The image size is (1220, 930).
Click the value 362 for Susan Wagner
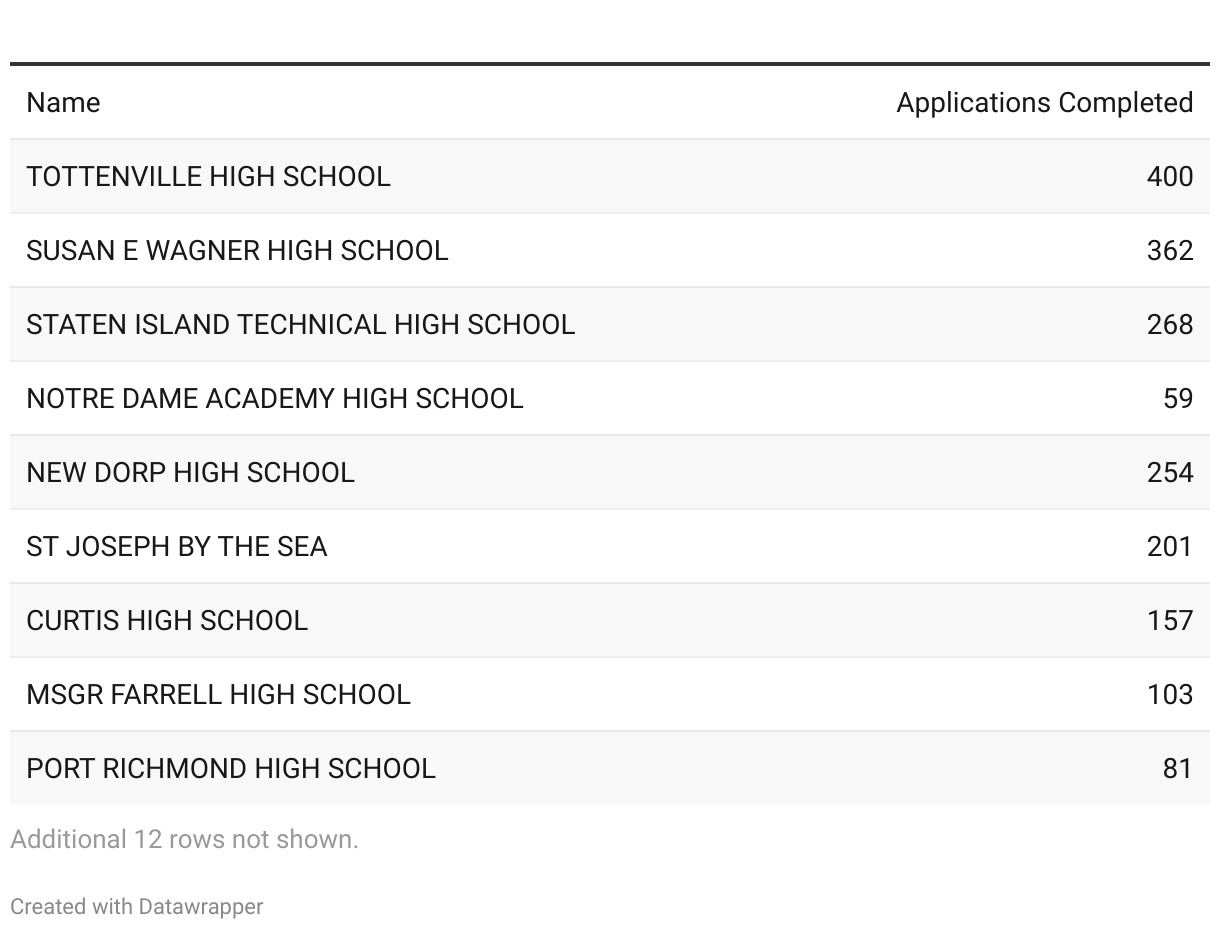(1170, 251)
